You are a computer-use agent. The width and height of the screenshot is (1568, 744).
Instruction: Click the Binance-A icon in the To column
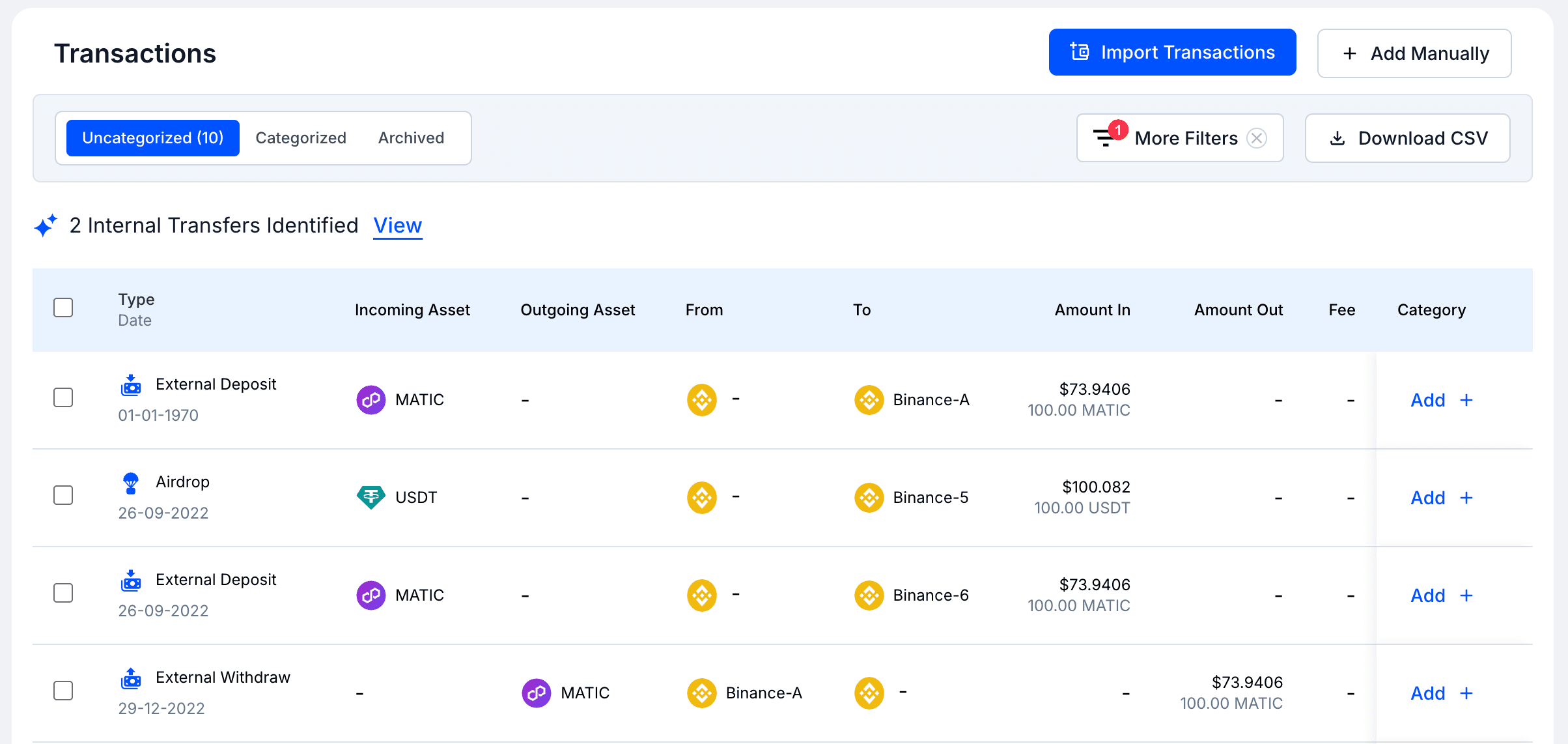click(x=869, y=399)
